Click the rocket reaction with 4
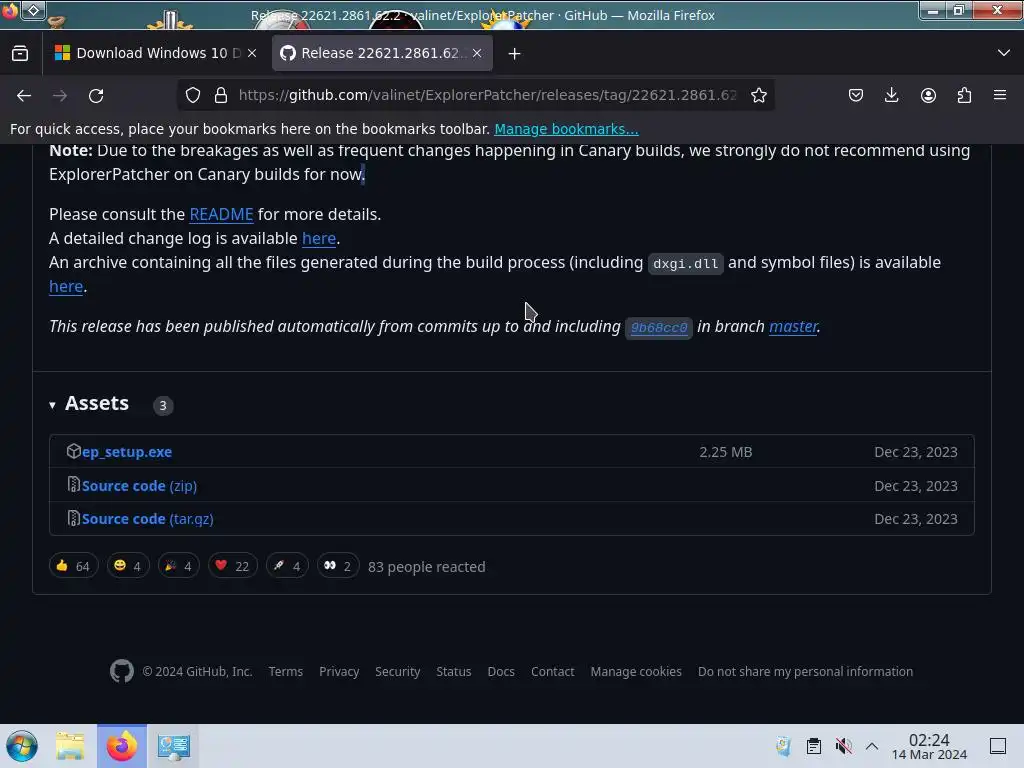 click(287, 566)
